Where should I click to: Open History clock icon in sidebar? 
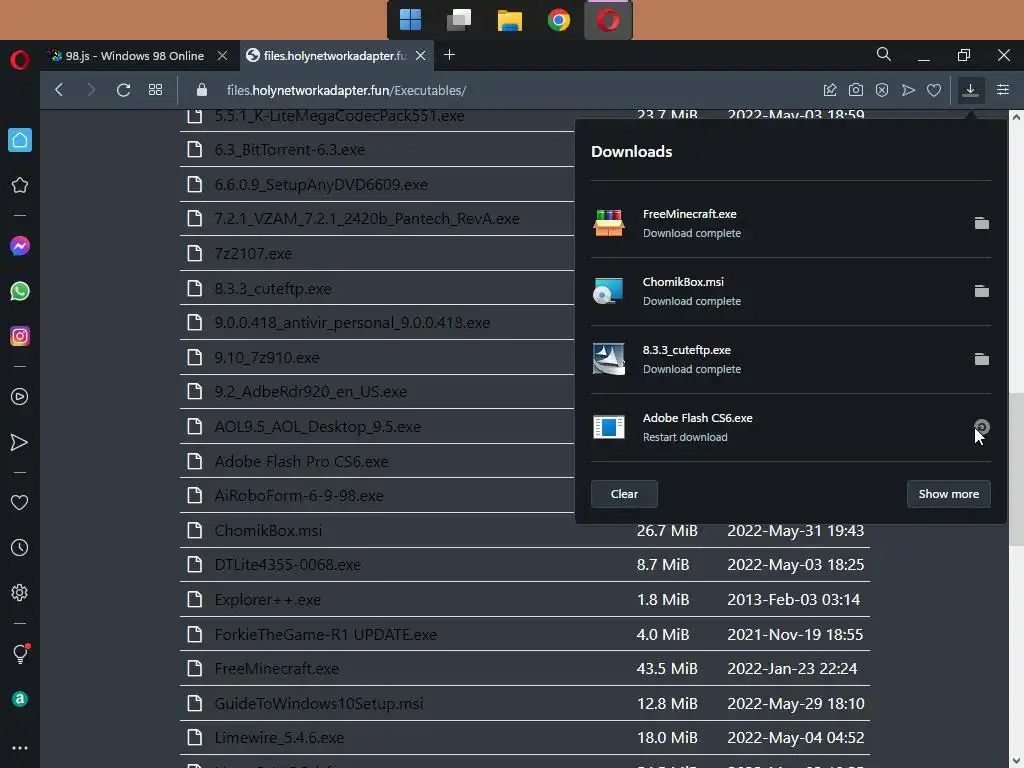coord(20,547)
